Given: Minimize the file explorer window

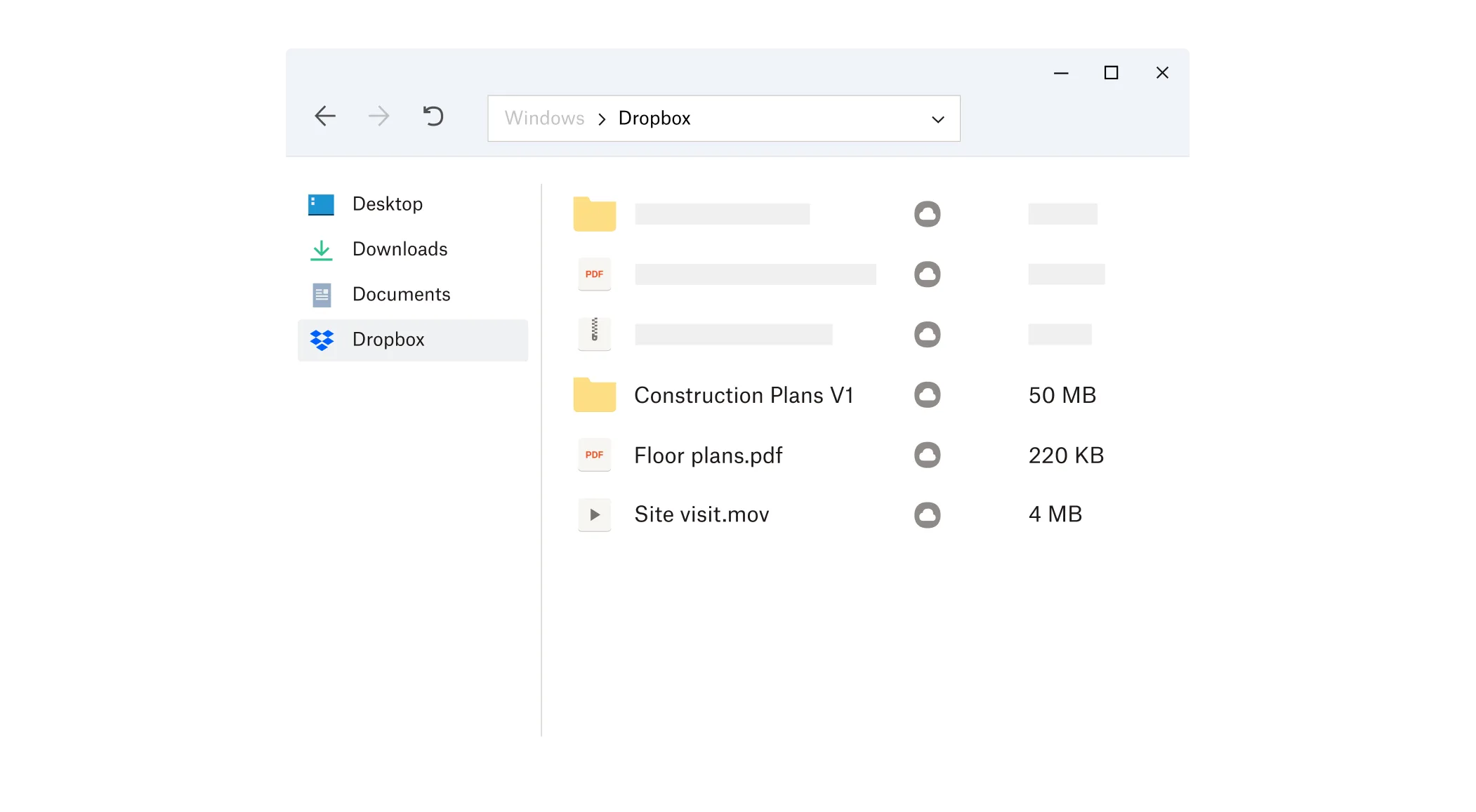Looking at the screenshot, I should point(1061,73).
